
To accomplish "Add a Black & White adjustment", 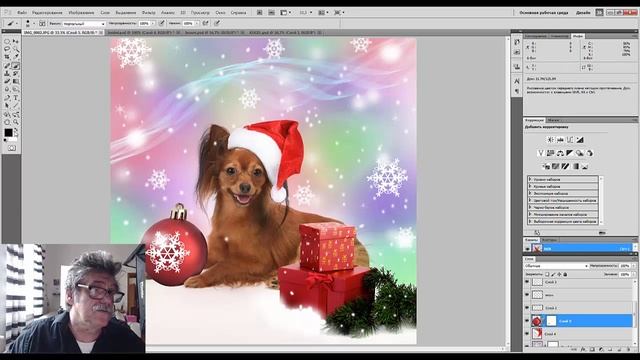I will pos(569,153).
